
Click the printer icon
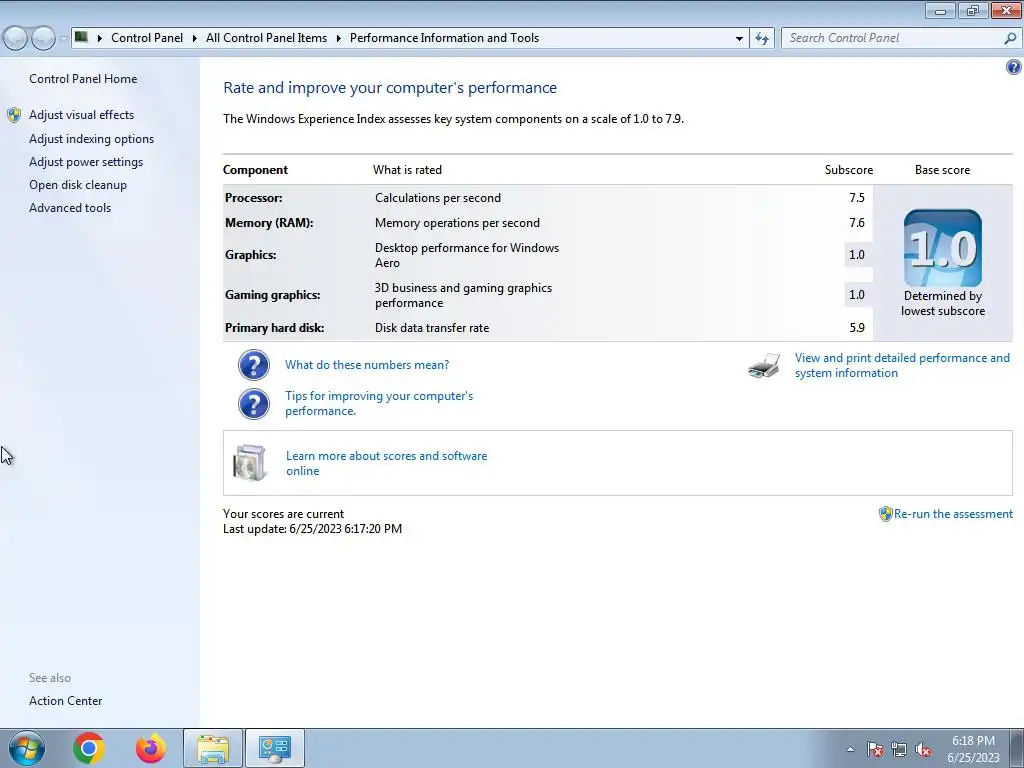[x=764, y=366]
